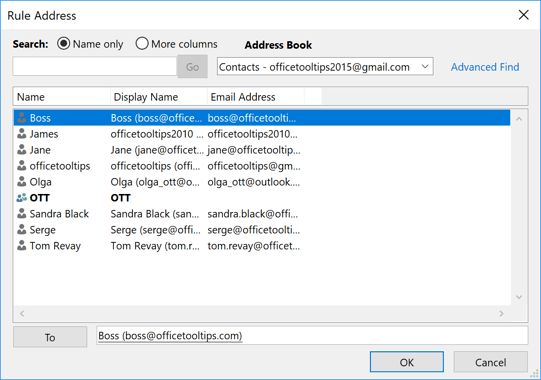The height and width of the screenshot is (380, 541).
Task: Click the Cancel button
Action: point(490,362)
